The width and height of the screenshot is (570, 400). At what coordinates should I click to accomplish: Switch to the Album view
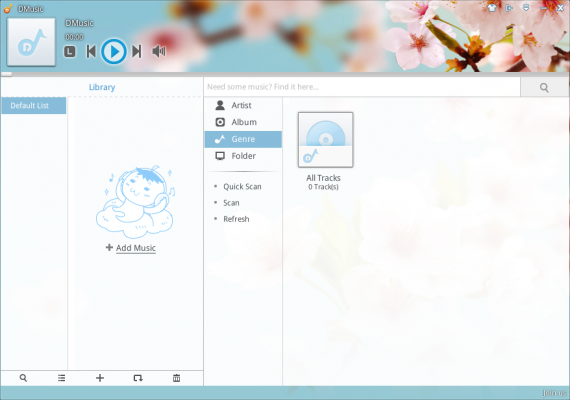pyautogui.click(x=243, y=122)
